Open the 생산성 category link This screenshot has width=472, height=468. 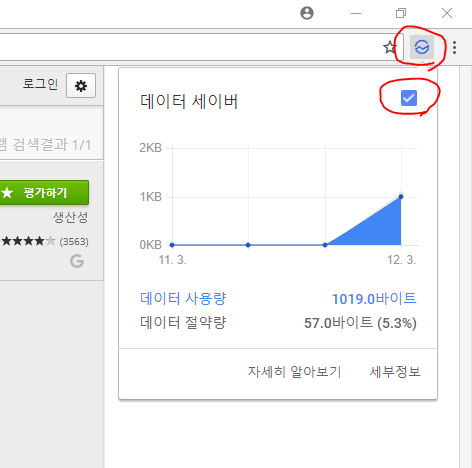click(x=70, y=217)
